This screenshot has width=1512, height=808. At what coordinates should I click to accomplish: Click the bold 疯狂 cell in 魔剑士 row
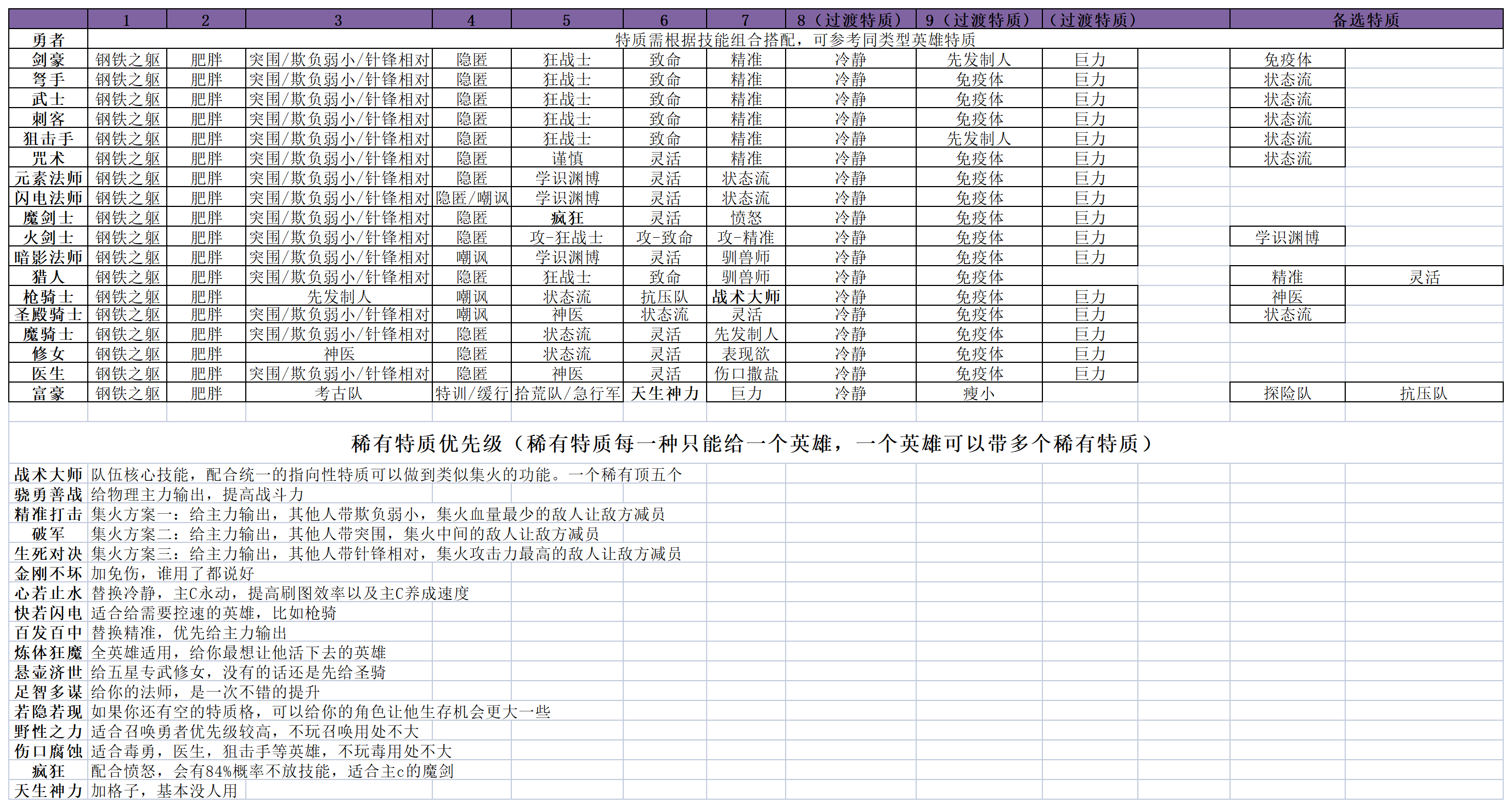click(567, 217)
